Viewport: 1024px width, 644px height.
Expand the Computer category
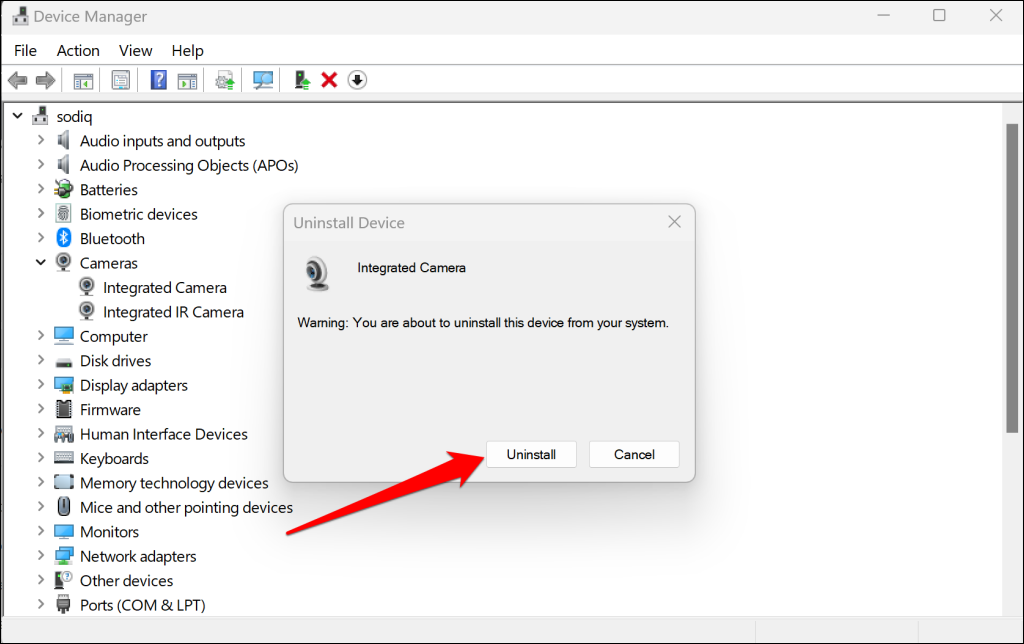click(41, 335)
